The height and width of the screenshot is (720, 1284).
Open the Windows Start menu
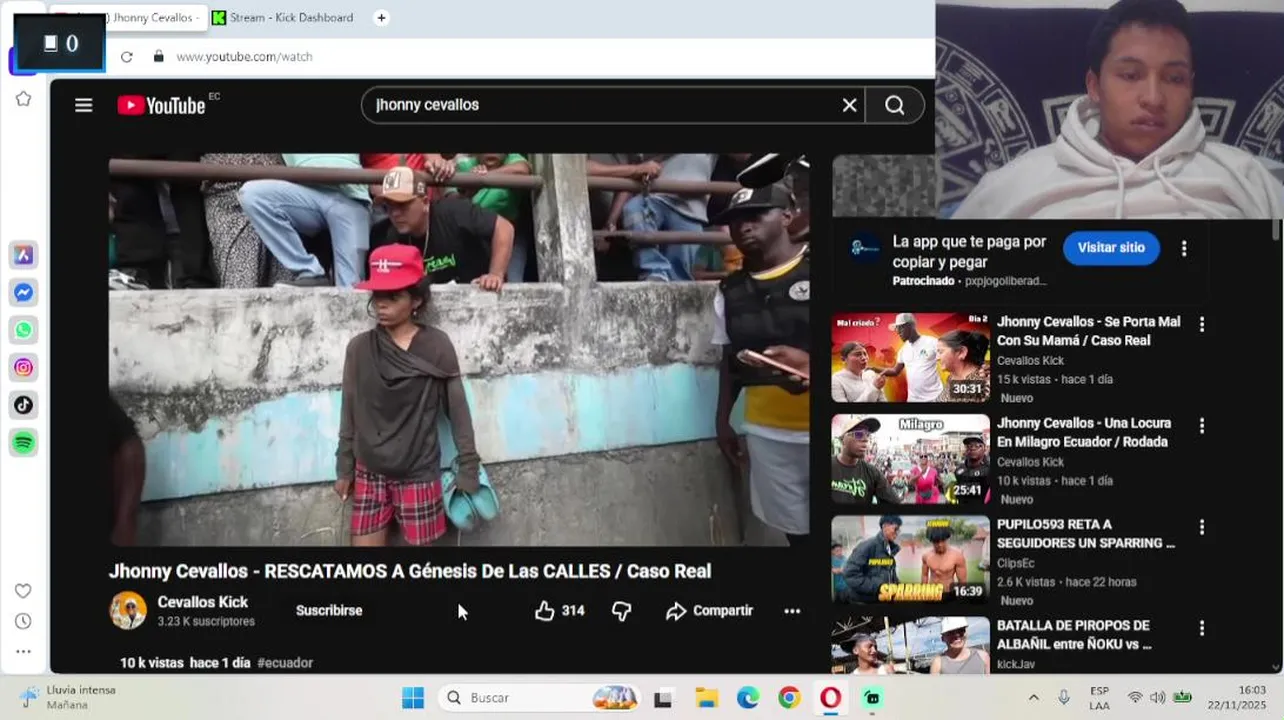413,698
